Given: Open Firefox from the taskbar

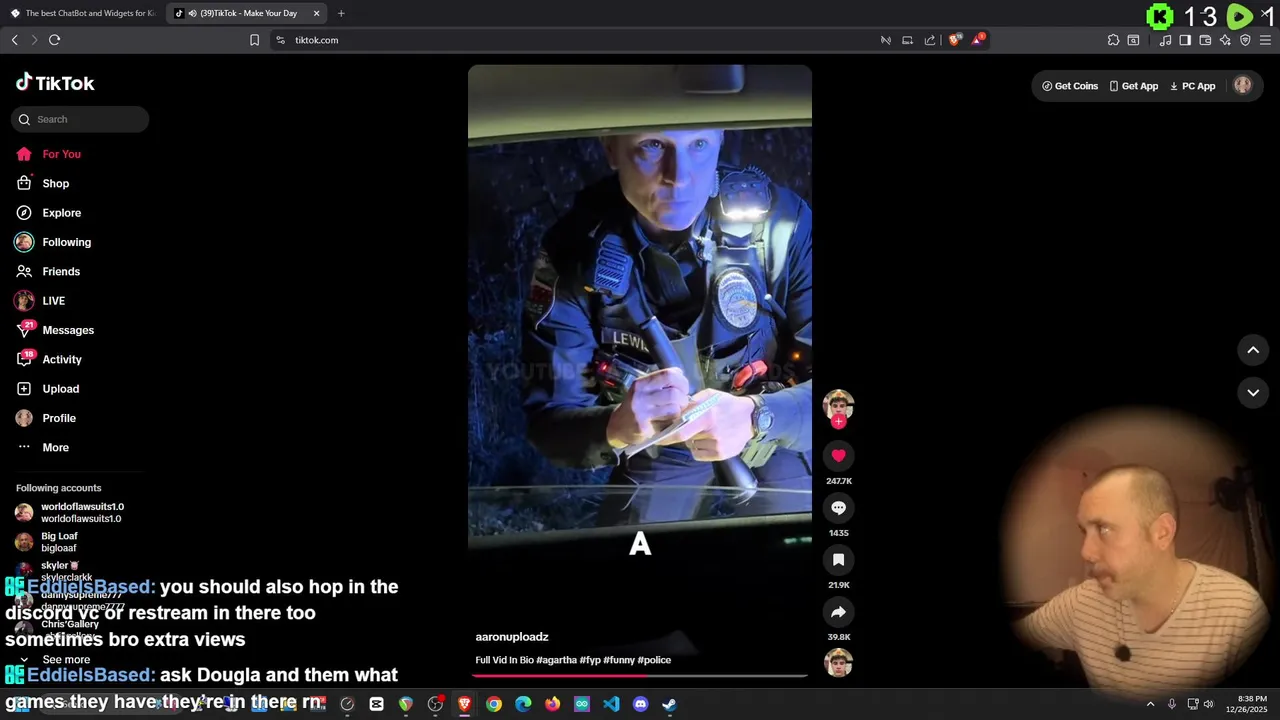Looking at the screenshot, I should (553, 704).
